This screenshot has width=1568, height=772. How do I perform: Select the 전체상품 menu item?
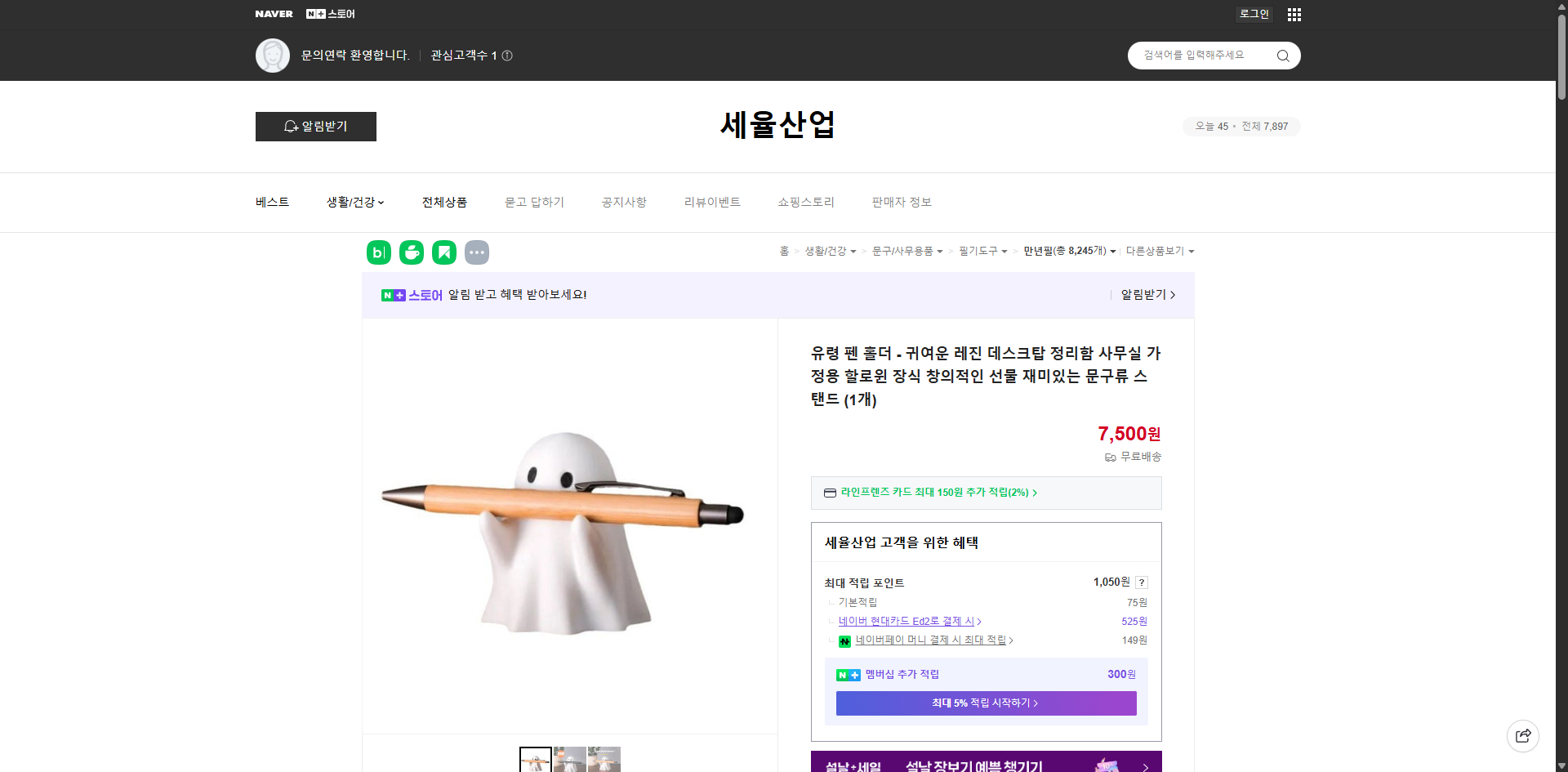point(444,202)
